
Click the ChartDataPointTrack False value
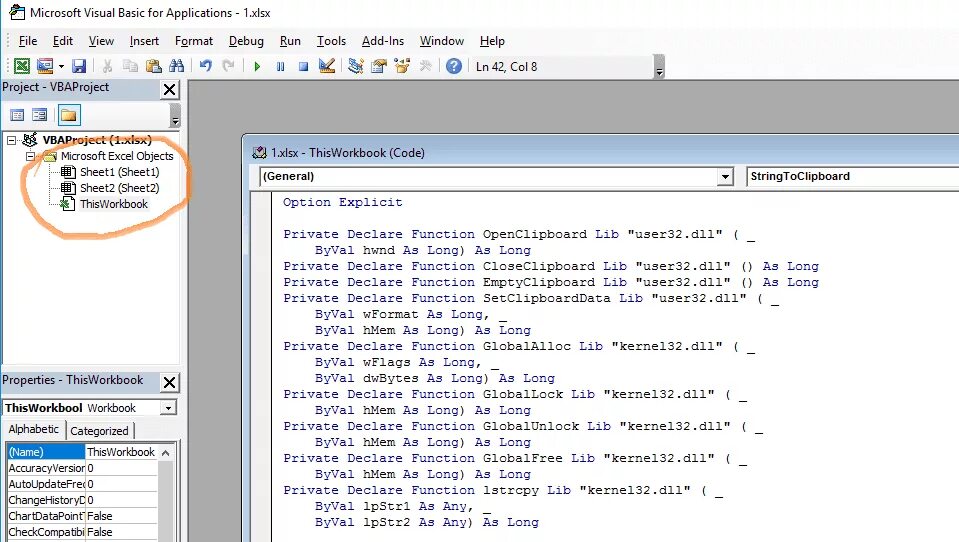(x=121, y=516)
